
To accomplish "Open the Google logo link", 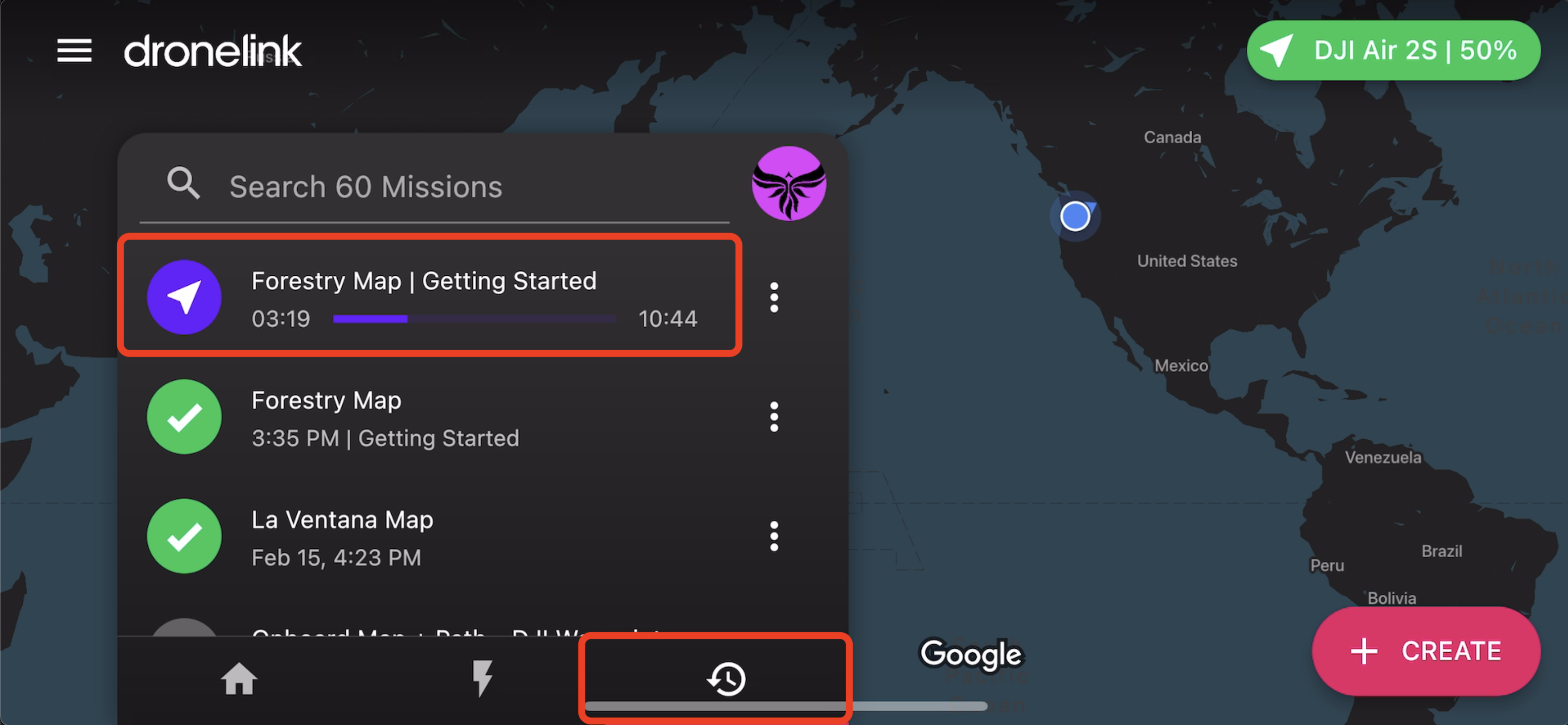I will coord(972,655).
